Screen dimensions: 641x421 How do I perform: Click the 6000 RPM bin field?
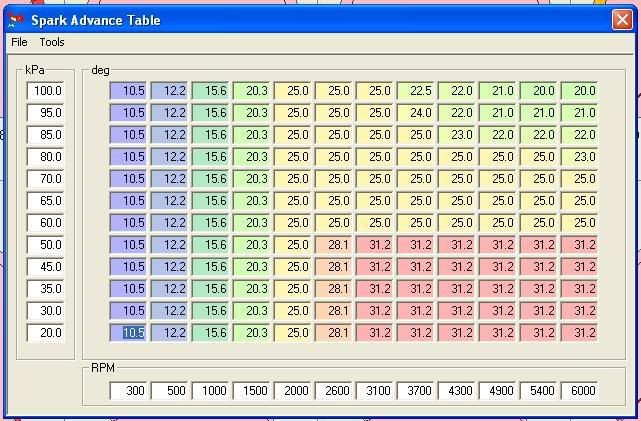[x=580, y=390]
